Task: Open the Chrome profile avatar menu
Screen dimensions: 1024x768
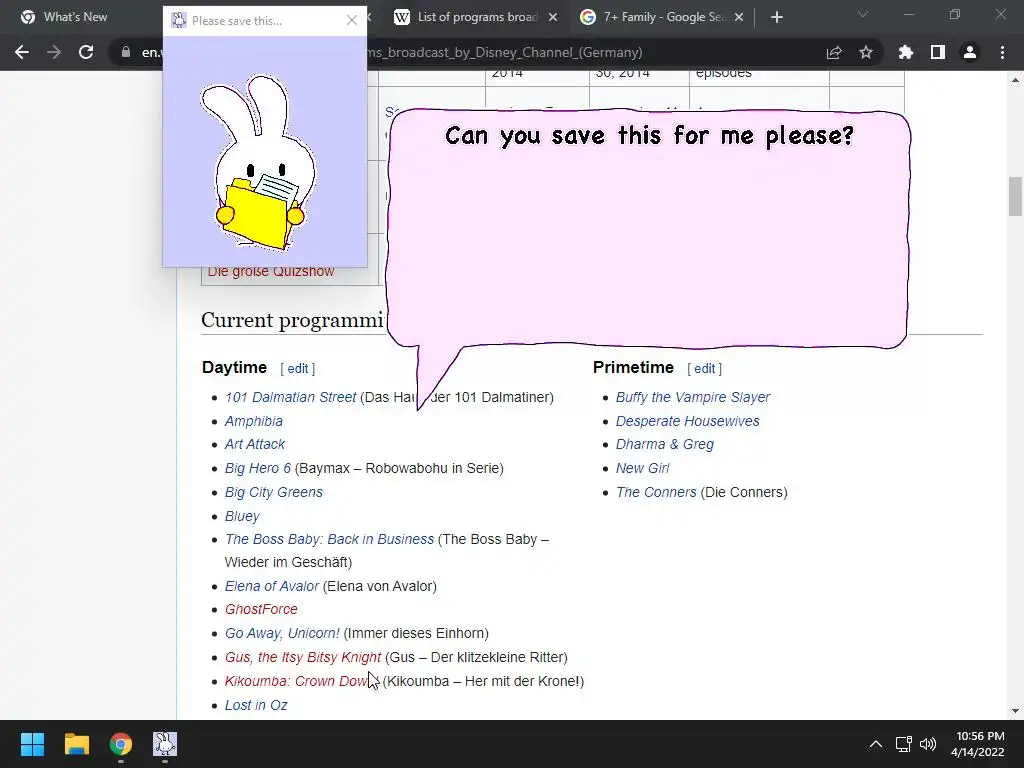Action: [x=970, y=52]
